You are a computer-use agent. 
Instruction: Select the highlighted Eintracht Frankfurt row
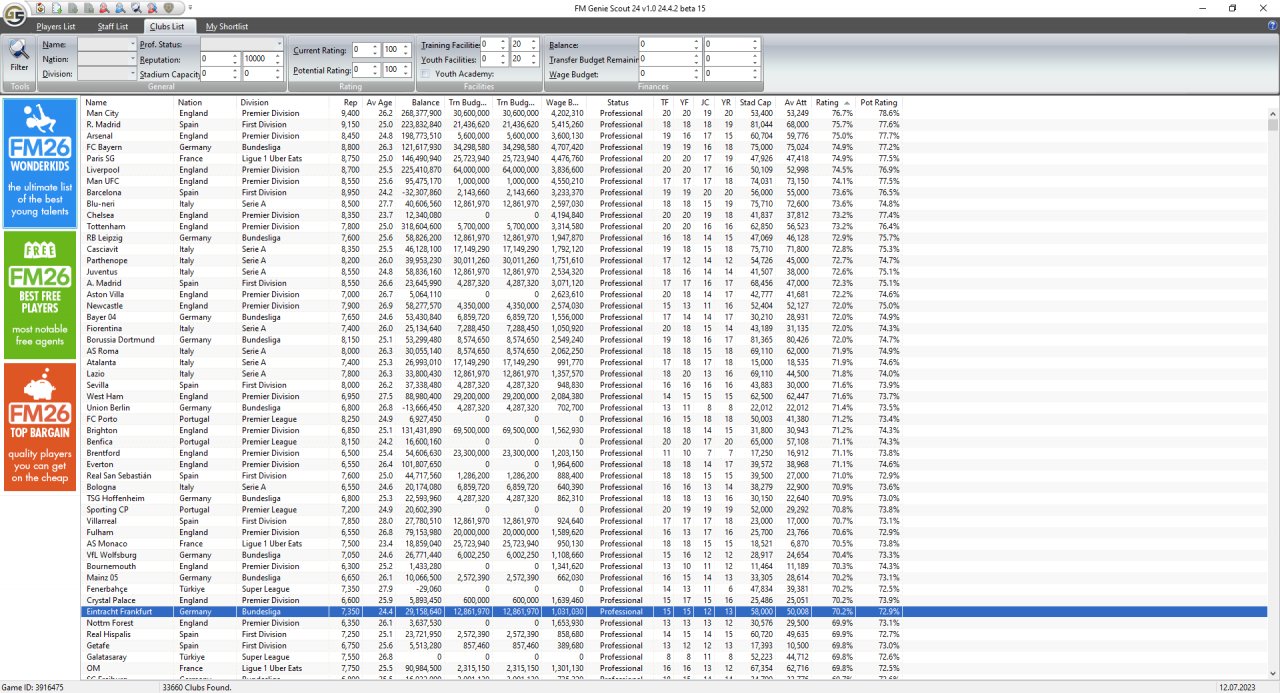click(492, 612)
